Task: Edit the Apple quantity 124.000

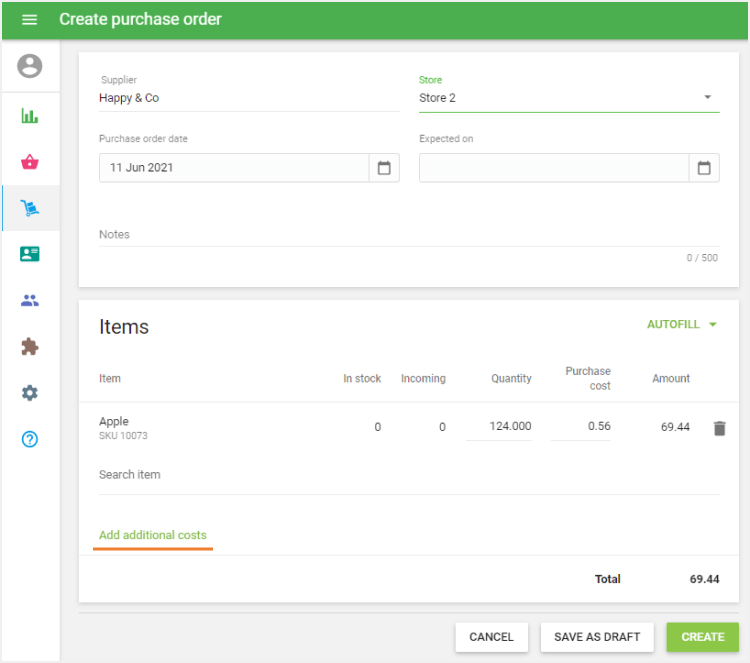Action: (x=499, y=426)
